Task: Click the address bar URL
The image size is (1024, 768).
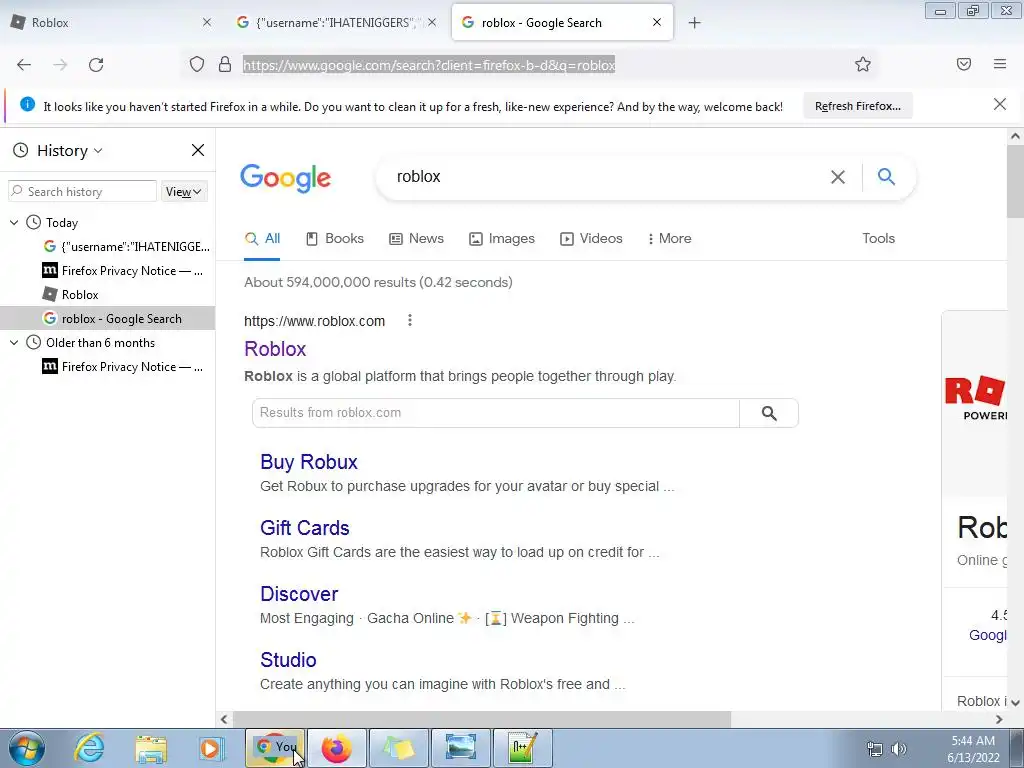Action: [429, 65]
